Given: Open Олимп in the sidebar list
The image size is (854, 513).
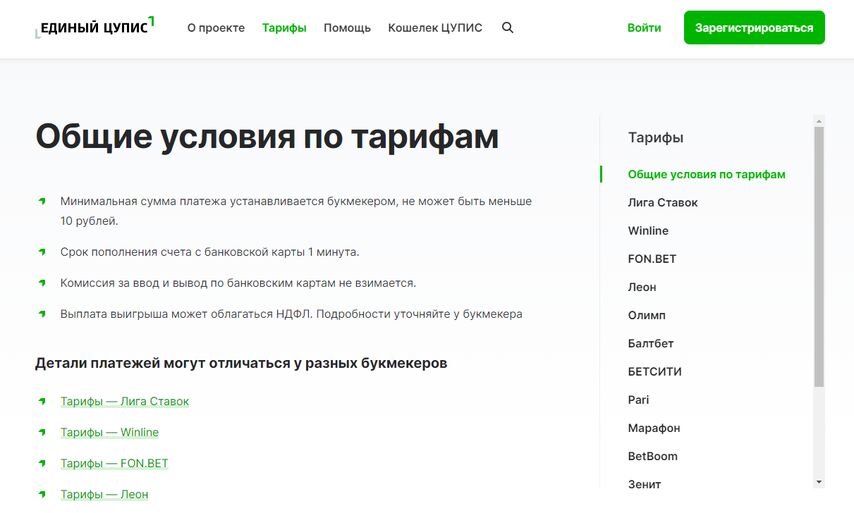Looking at the screenshot, I should coord(646,315).
